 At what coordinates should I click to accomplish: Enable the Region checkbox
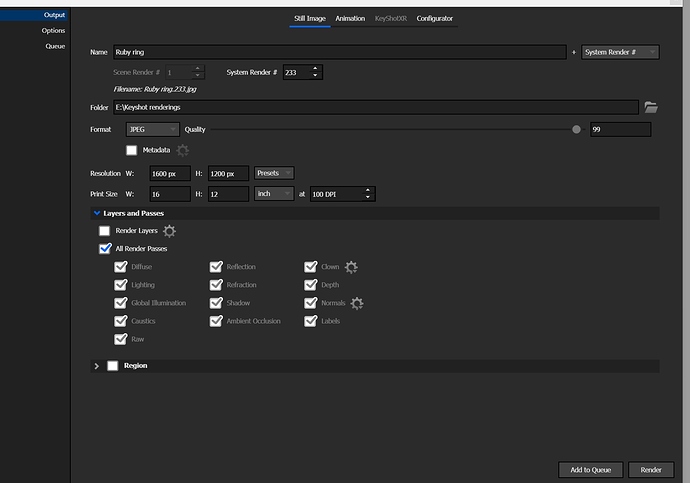tap(113, 366)
